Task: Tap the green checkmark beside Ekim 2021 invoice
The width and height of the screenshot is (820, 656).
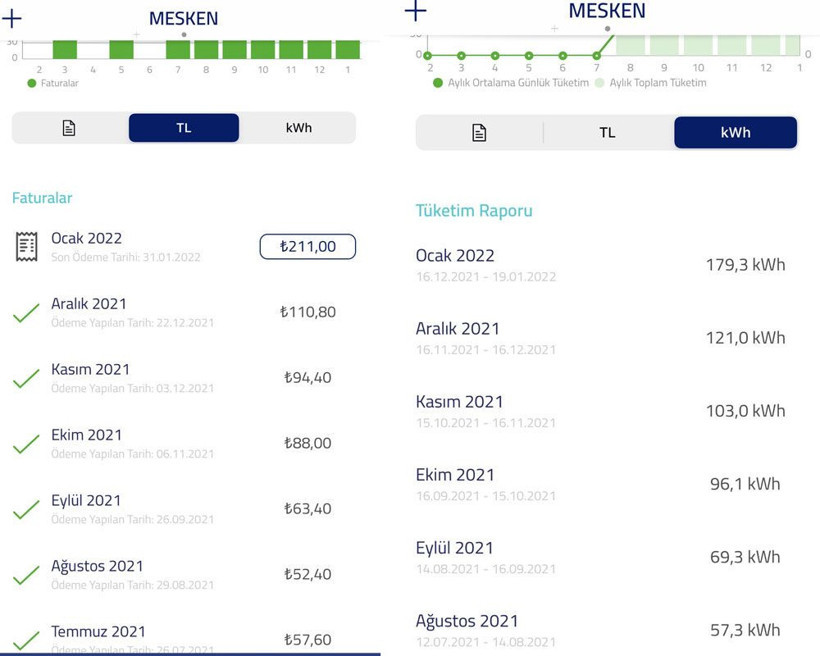Action: (27, 444)
